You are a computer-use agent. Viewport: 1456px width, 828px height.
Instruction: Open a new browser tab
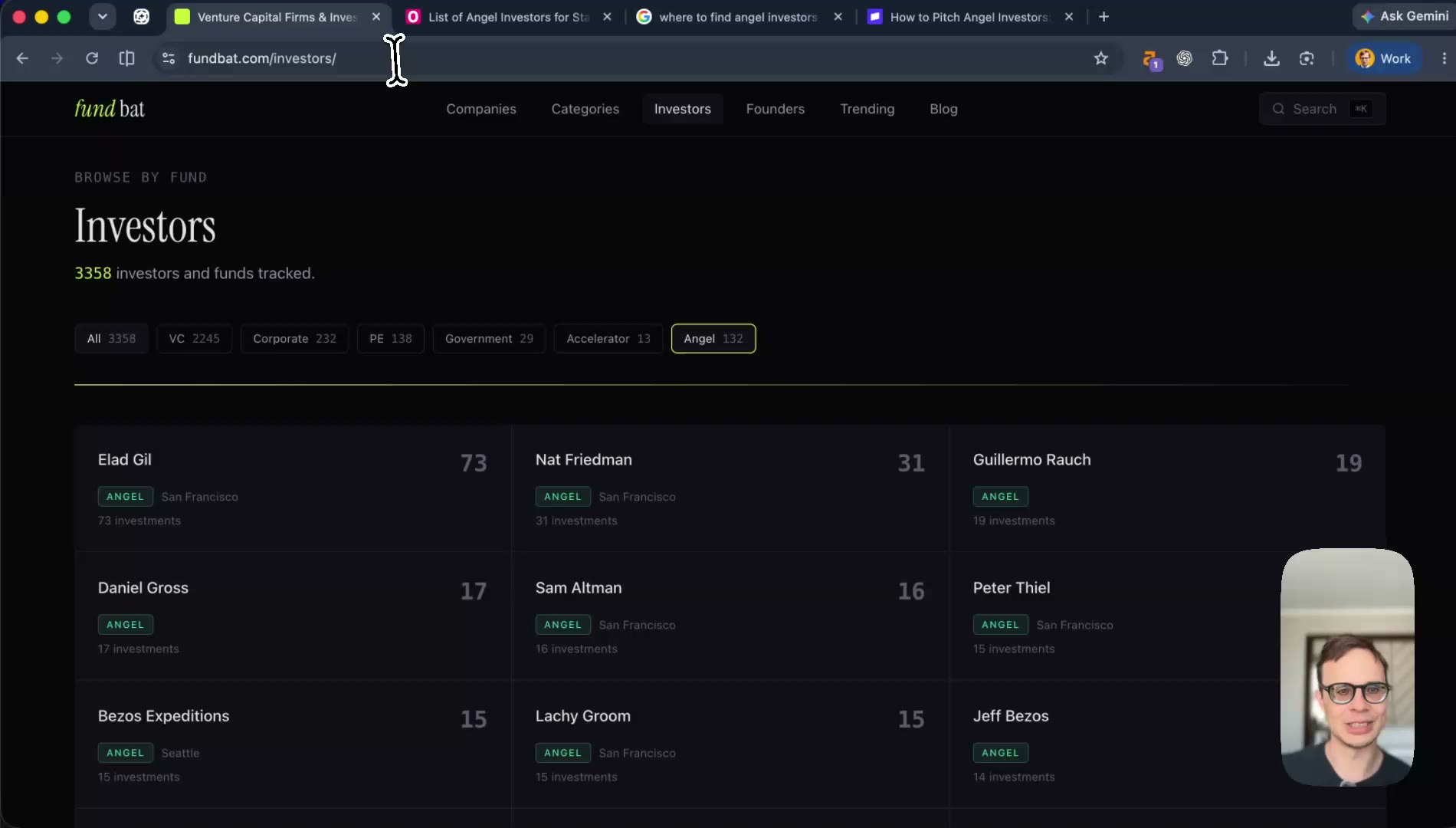(1103, 16)
